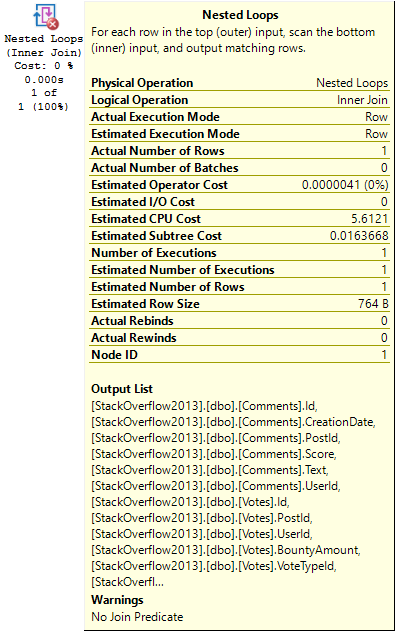Click the truncated '[StackOverfl...' entry

click(x=127, y=582)
